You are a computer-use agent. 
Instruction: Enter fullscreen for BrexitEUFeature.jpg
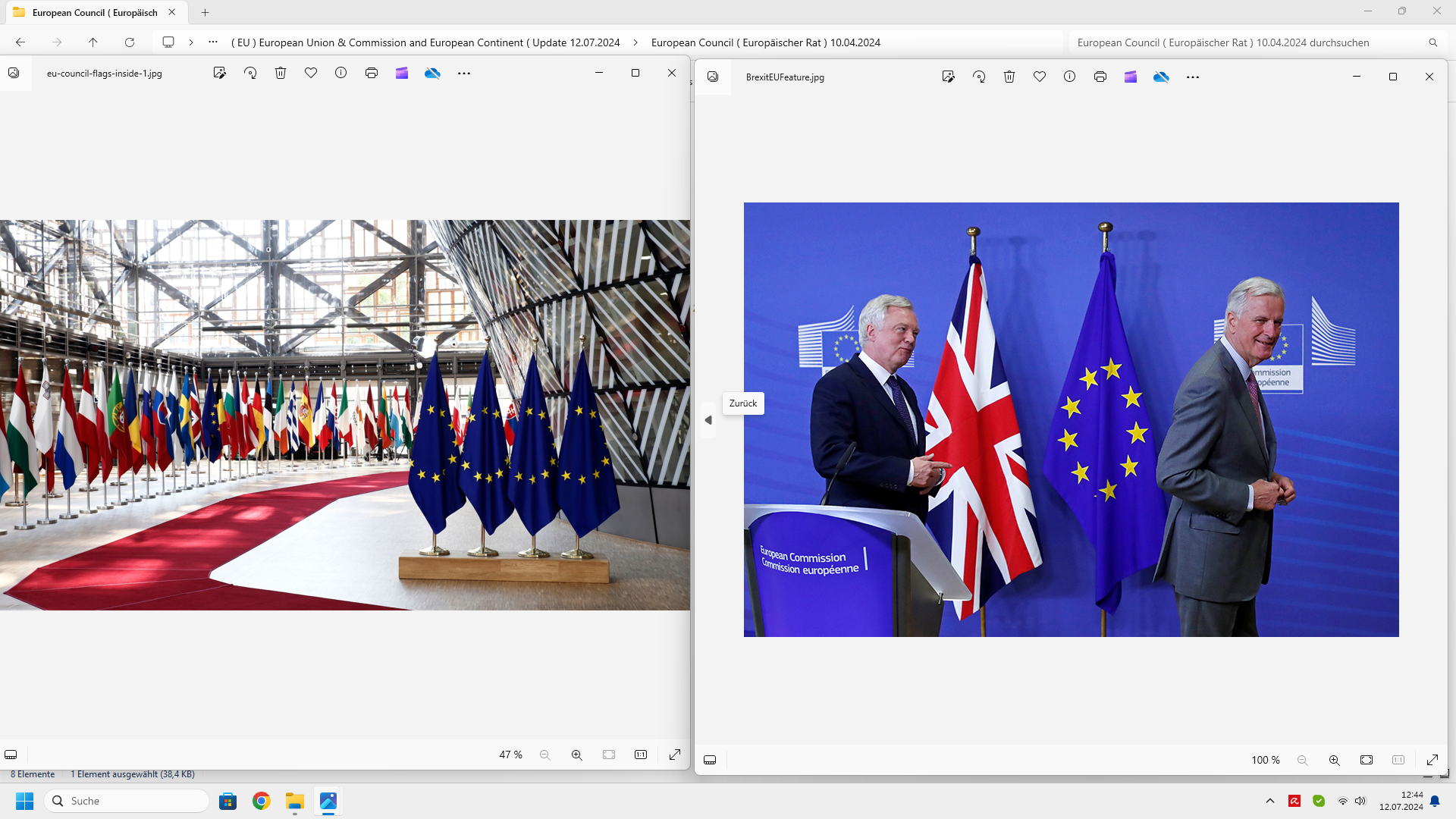click(x=1432, y=760)
